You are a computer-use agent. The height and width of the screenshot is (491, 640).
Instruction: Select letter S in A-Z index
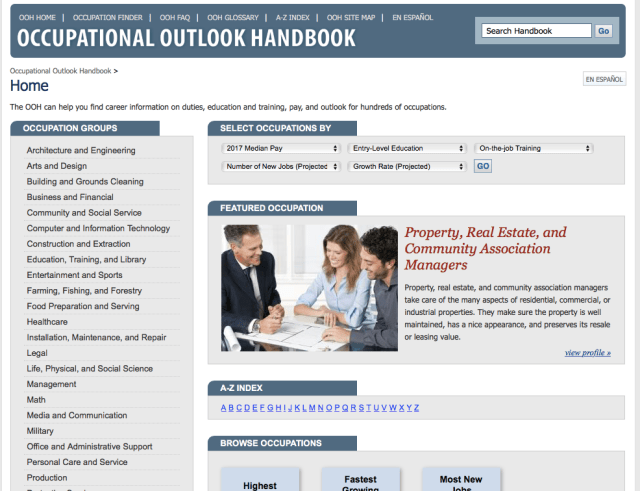pyautogui.click(x=361, y=408)
